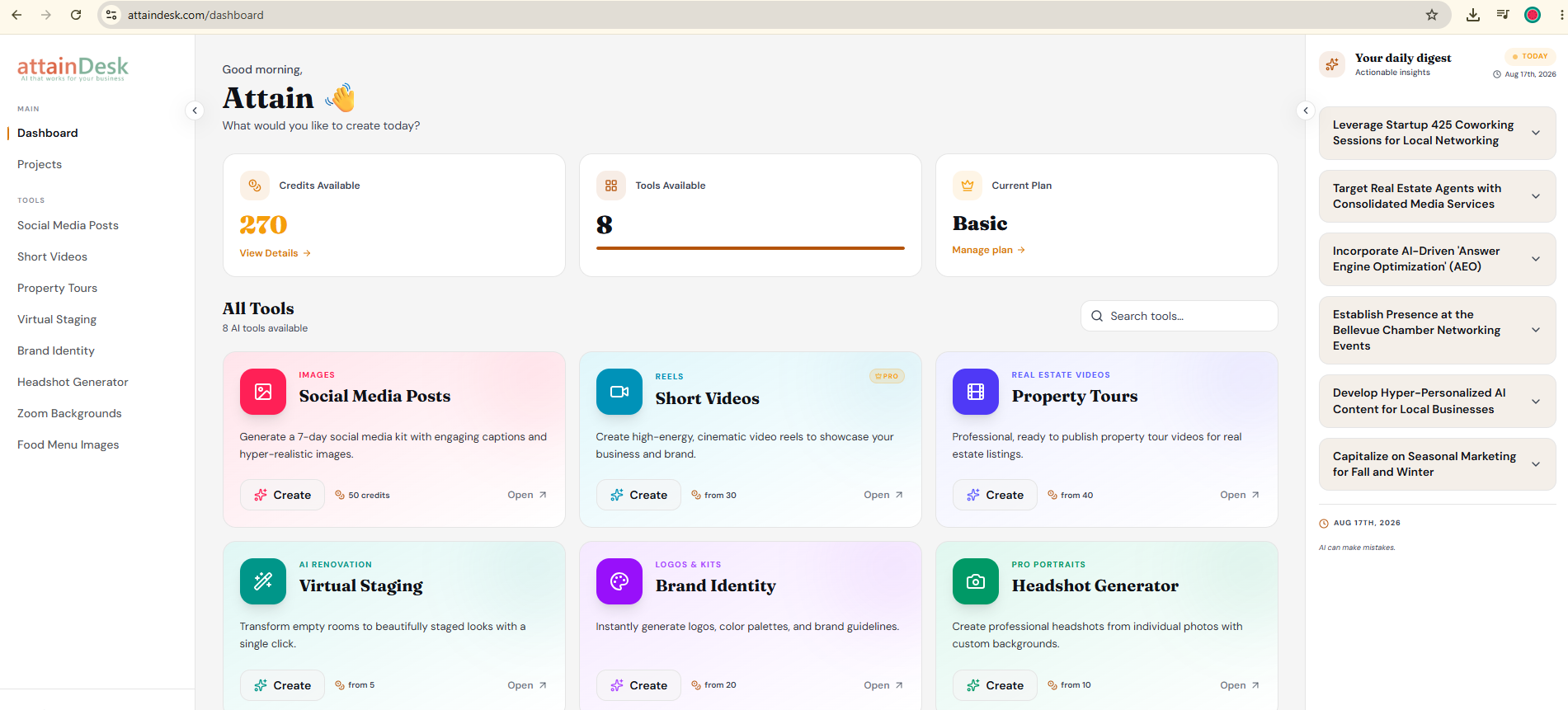Click the Property Tours film icon
This screenshot has height=710, width=1568.
(x=976, y=392)
